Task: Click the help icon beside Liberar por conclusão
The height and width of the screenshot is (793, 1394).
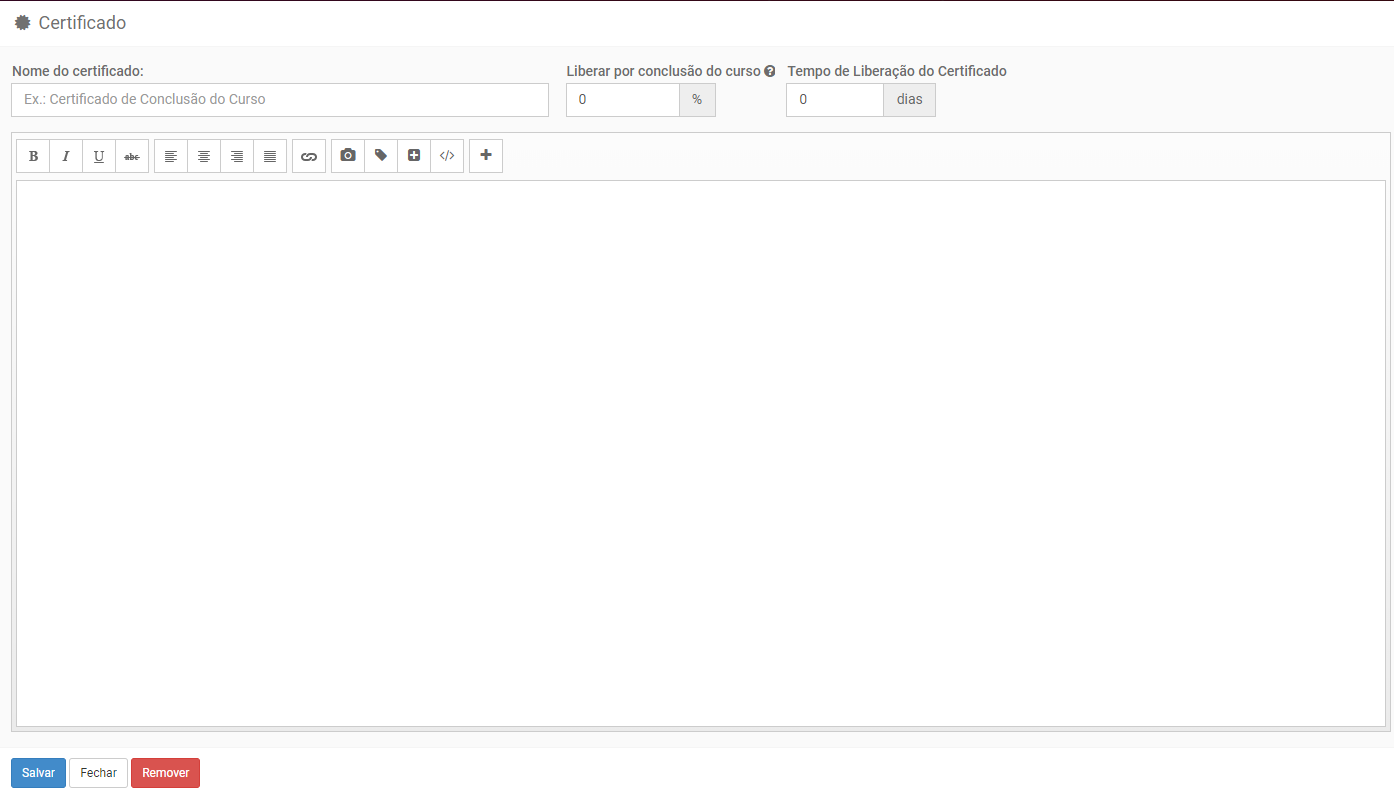Action: tap(770, 72)
